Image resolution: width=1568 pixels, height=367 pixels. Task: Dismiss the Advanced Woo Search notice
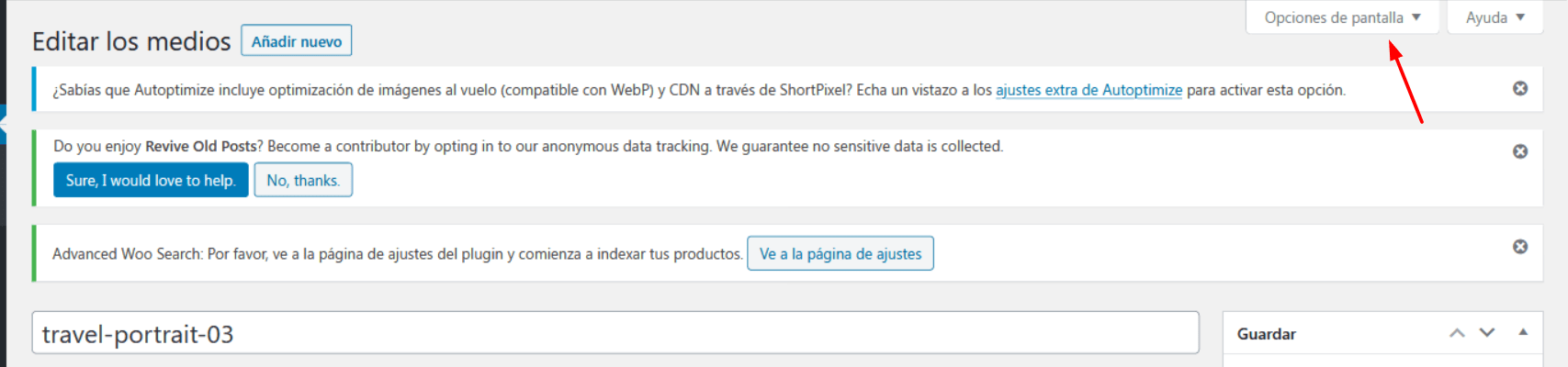click(x=1520, y=247)
